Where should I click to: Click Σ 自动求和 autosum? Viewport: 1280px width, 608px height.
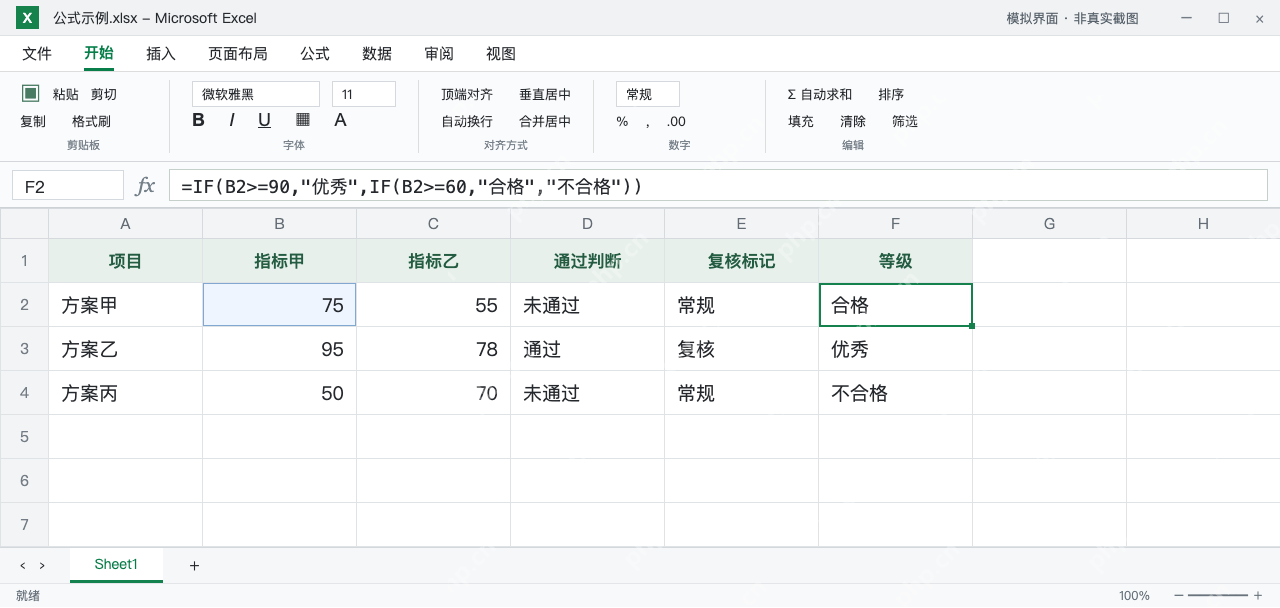820,94
